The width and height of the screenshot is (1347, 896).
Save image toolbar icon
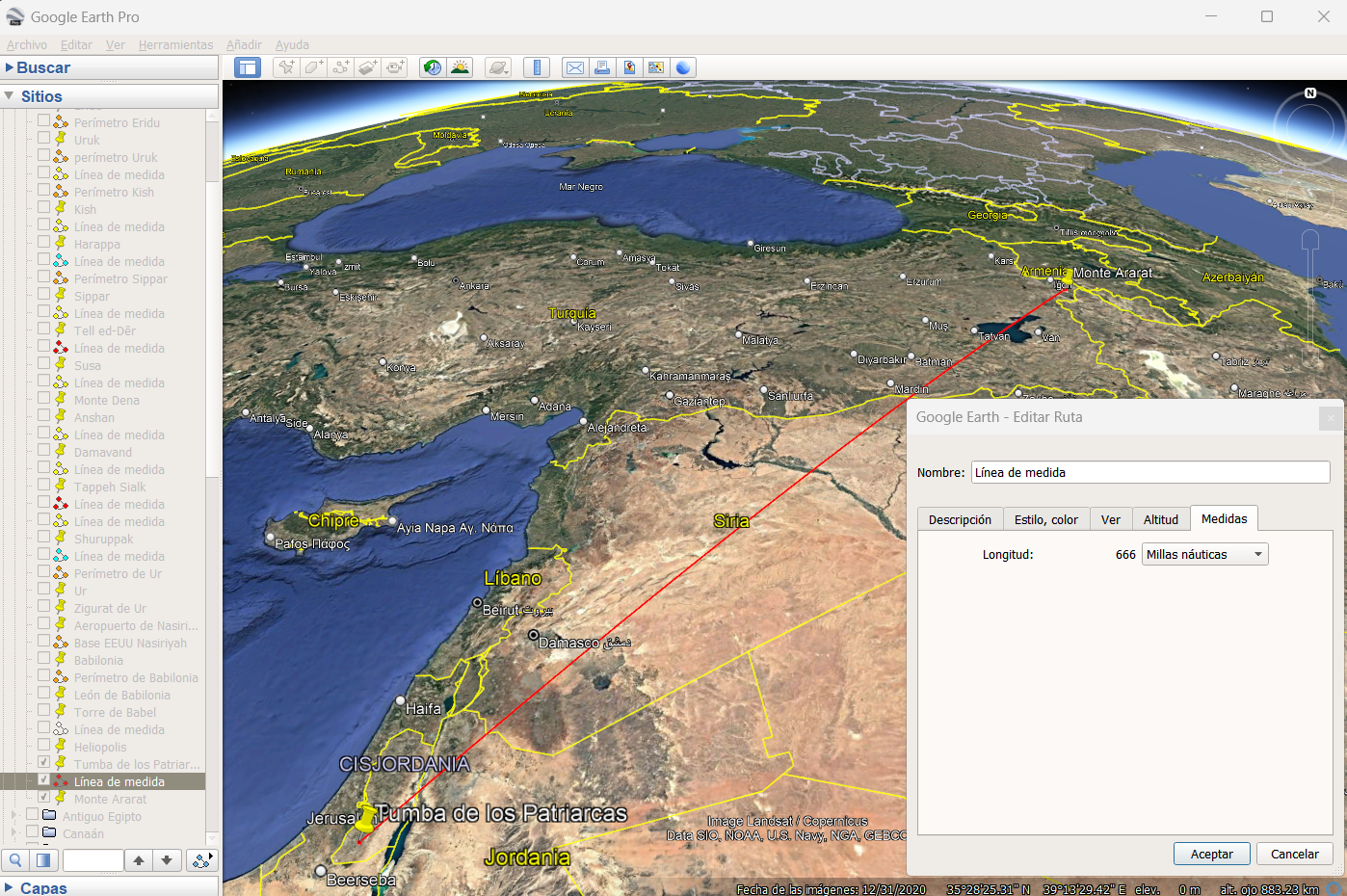pyautogui.click(x=629, y=67)
